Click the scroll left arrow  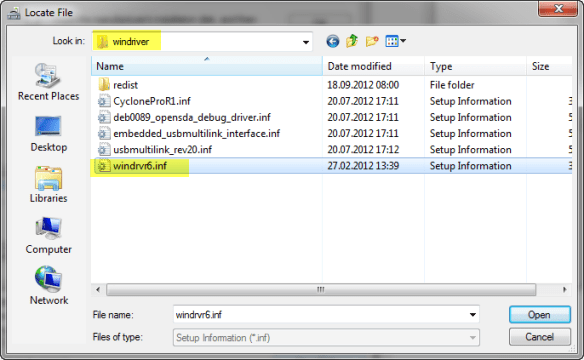click(98, 290)
